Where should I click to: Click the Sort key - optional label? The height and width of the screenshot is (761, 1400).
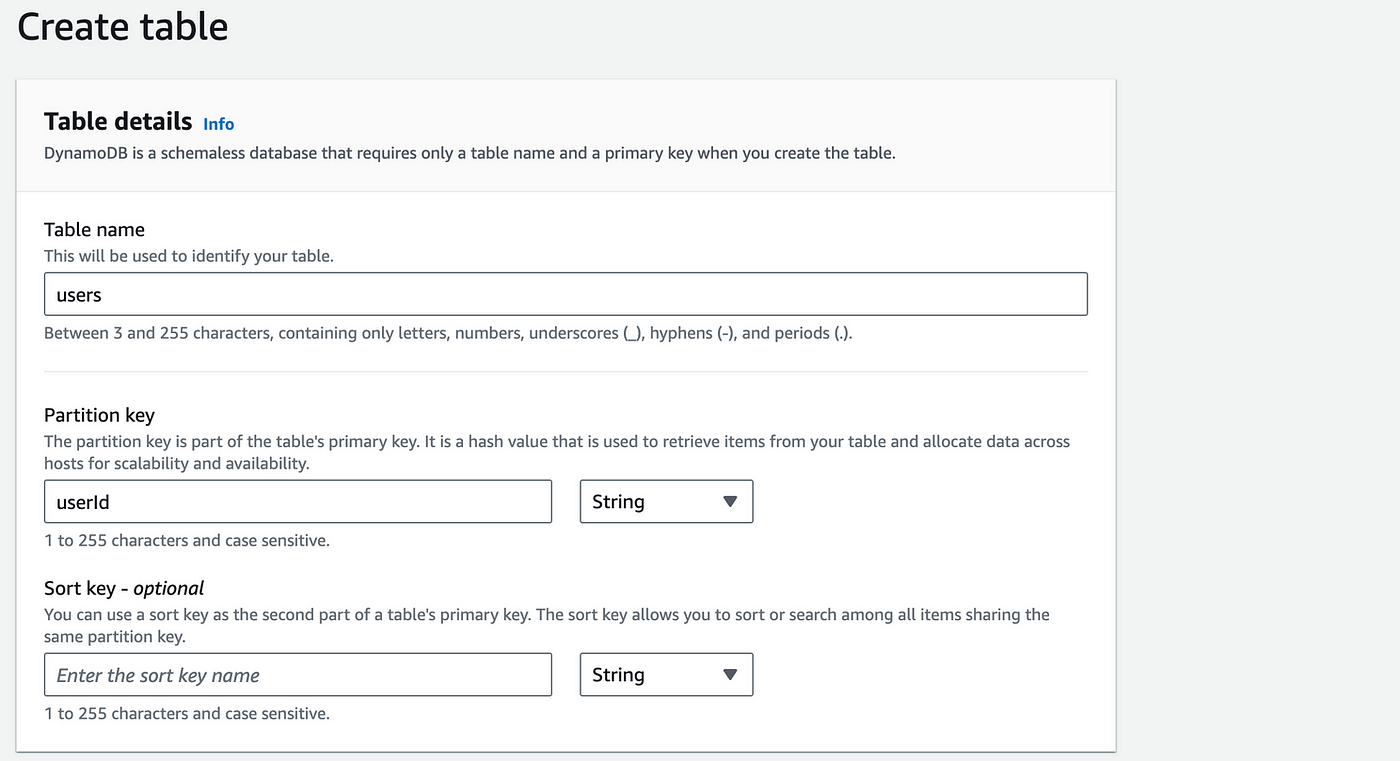click(122, 588)
